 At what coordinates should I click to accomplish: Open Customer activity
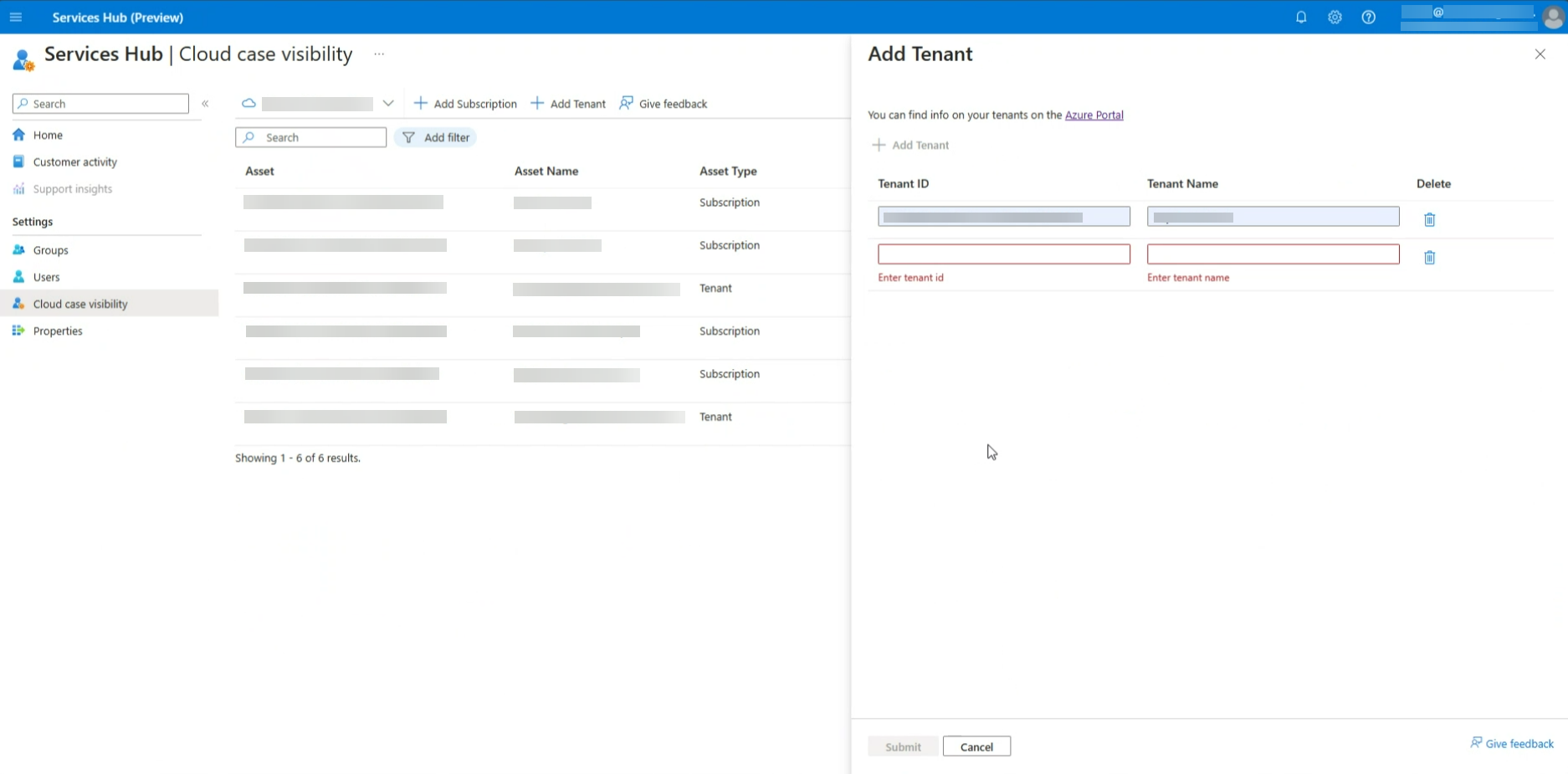tap(75, 161)
